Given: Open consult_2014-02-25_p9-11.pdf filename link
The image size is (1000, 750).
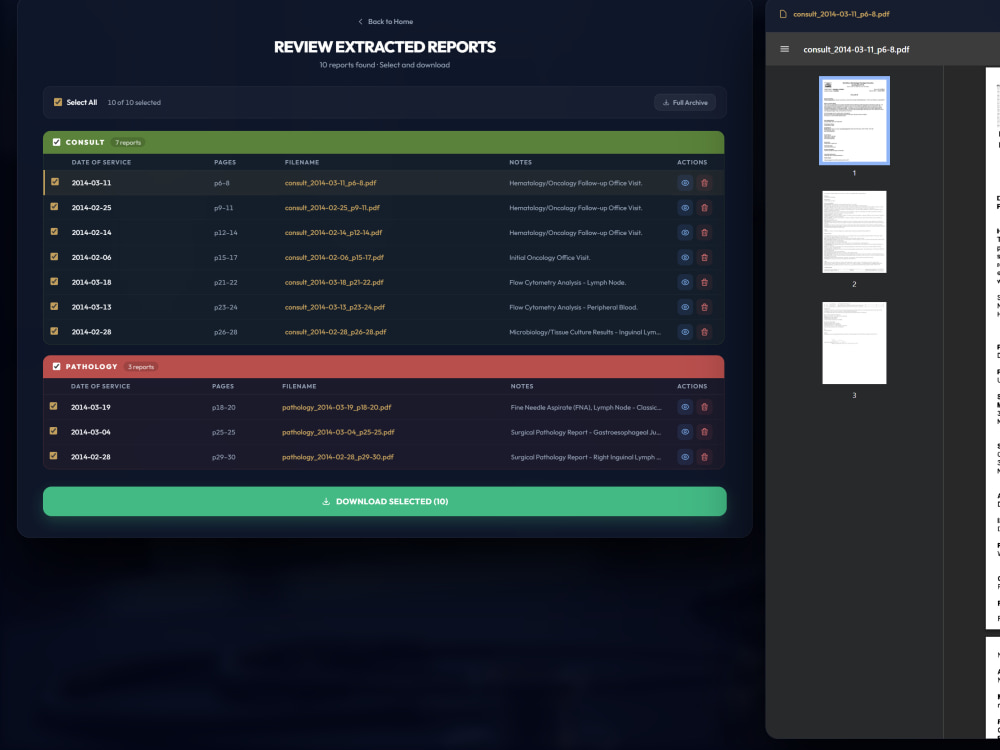Looking at the screenshot, I should [332, 208].
